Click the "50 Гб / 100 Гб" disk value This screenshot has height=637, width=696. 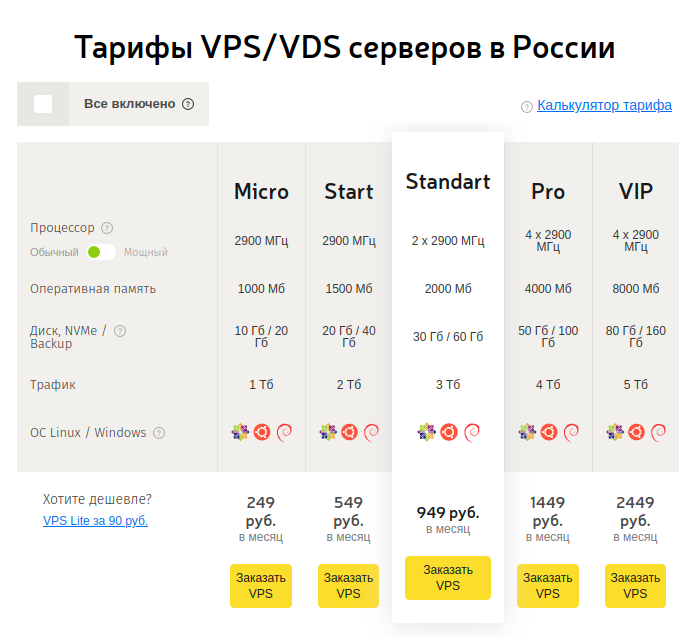tap(548, 336)
